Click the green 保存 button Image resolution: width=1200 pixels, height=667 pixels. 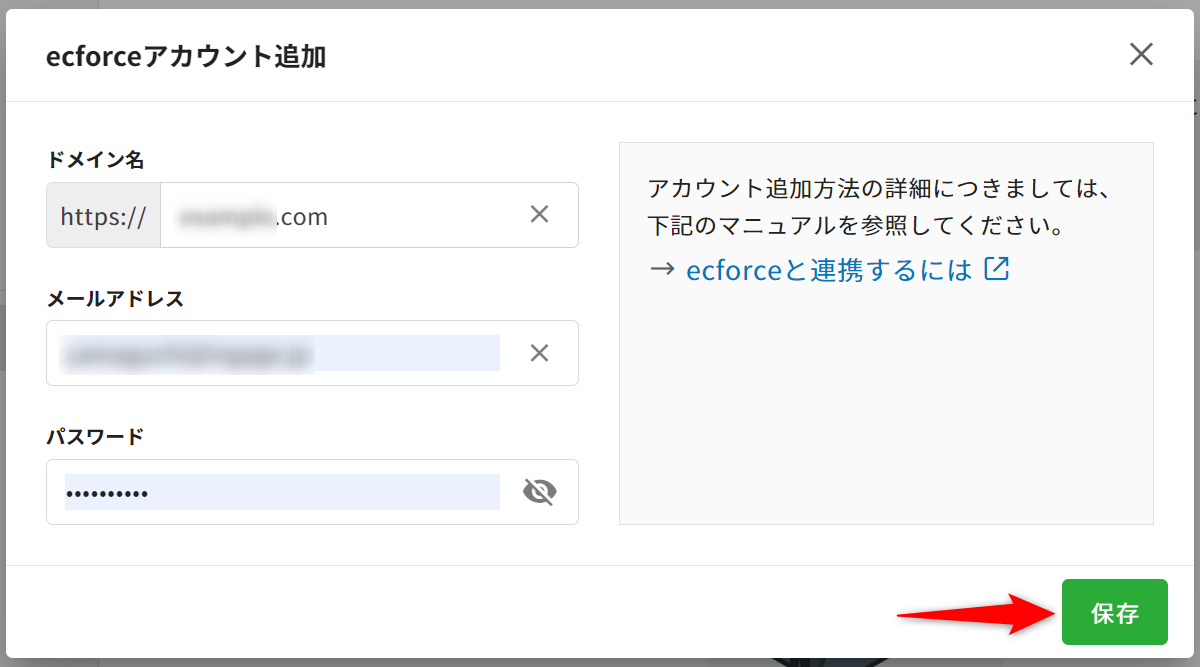tap(1114, 612)
